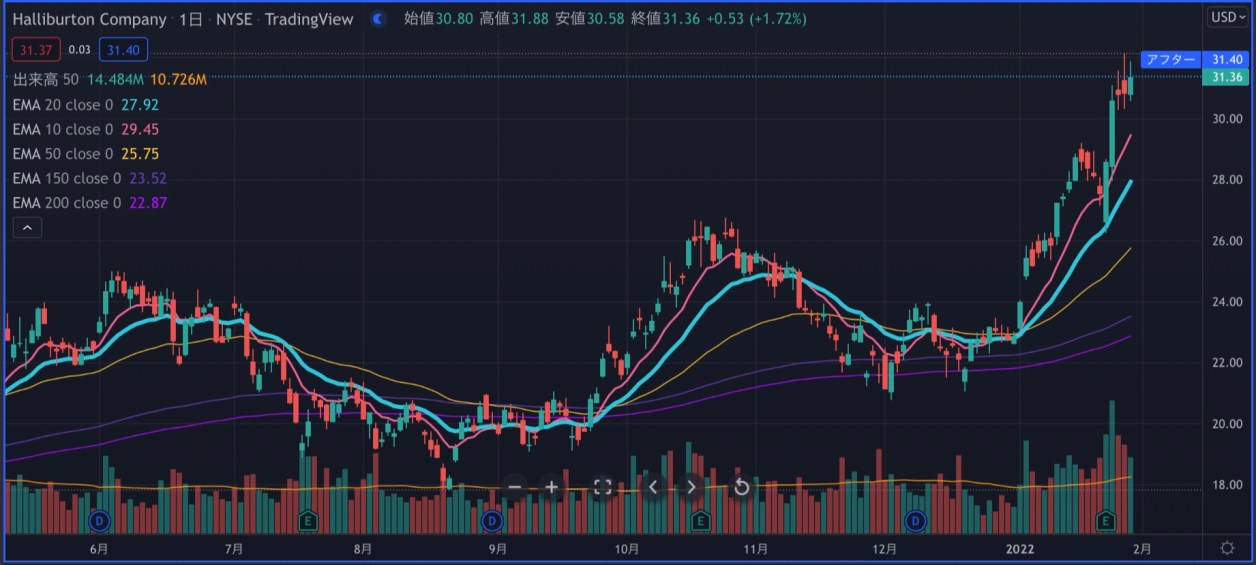Select the EMA 10 close 0 indicator

pyautogui.click(x=63, y=129)
